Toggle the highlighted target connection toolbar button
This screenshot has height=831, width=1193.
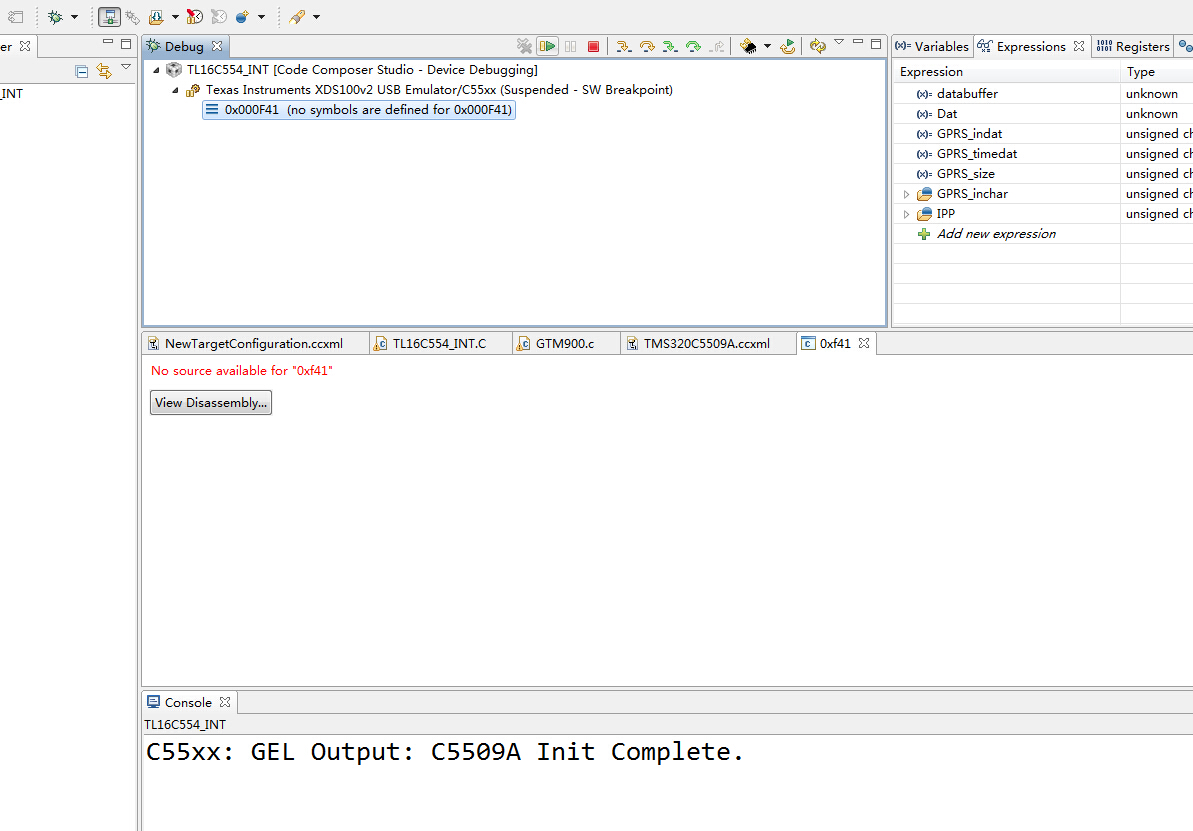tap(110, 16)
